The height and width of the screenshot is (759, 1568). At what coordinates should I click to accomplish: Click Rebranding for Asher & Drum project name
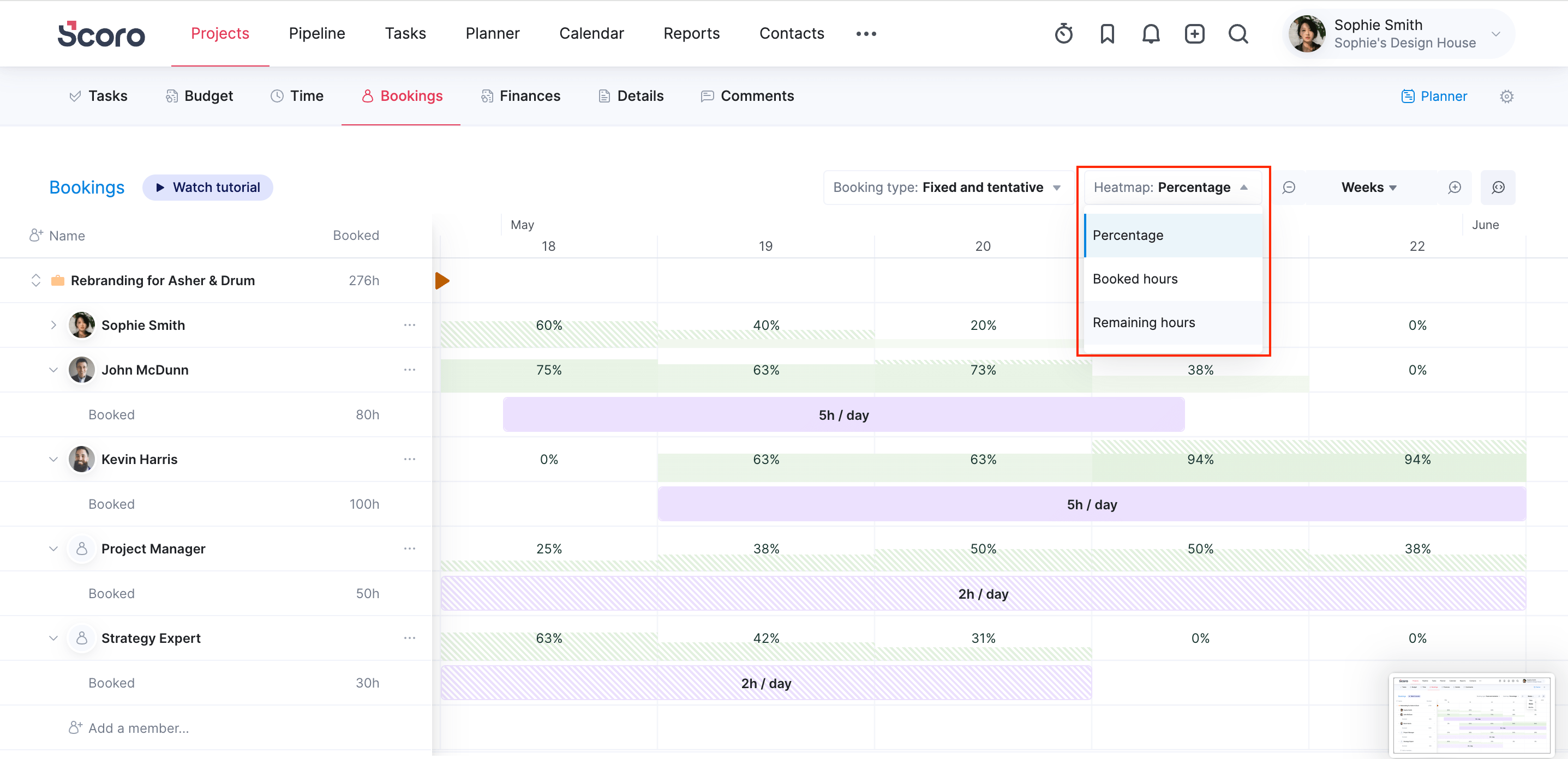click(163, 280)
